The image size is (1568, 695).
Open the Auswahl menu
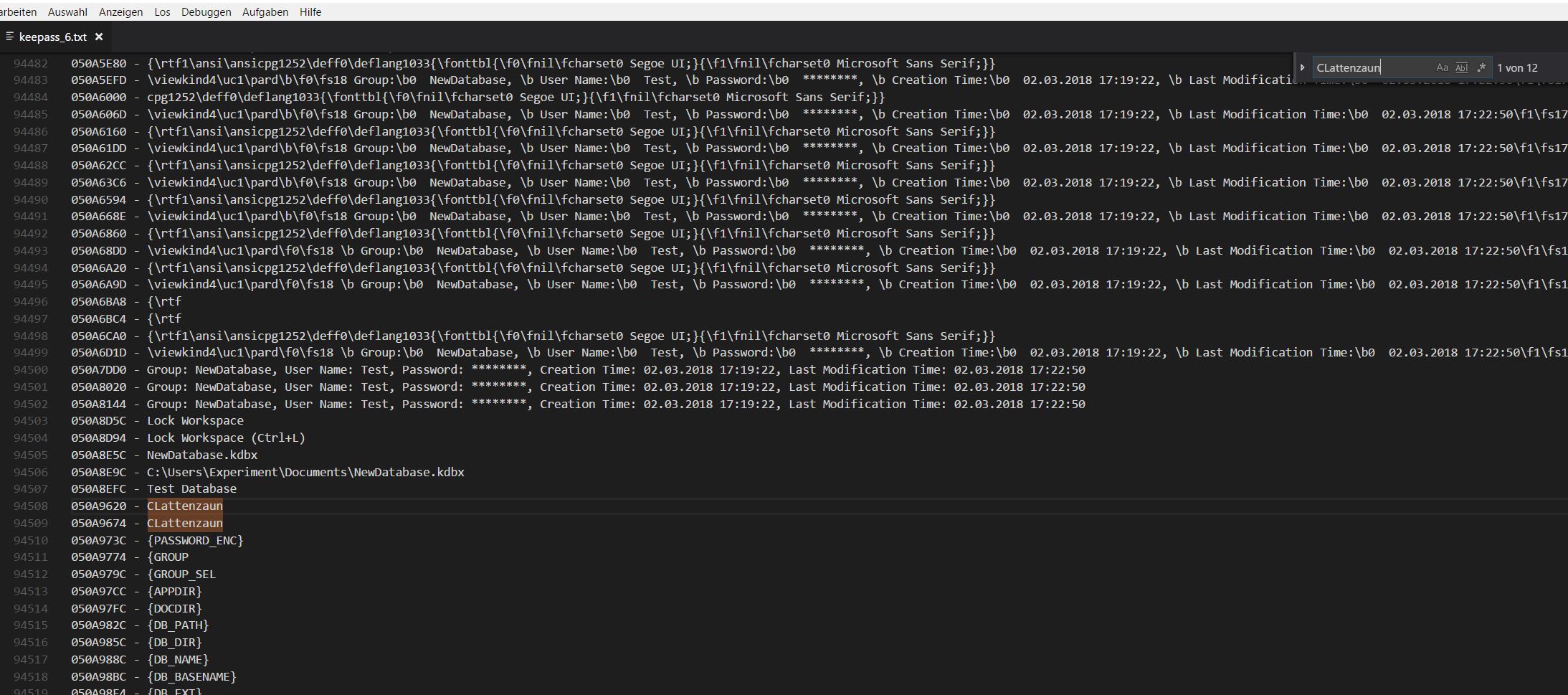(67, 12)
